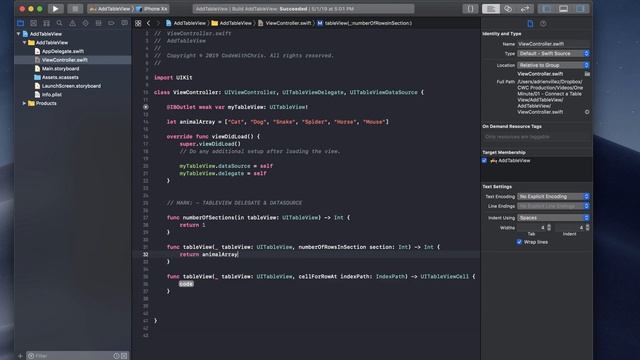Toggle the Inspectors panel
Viewport: 640px width, 360px height.
point(580,9)
